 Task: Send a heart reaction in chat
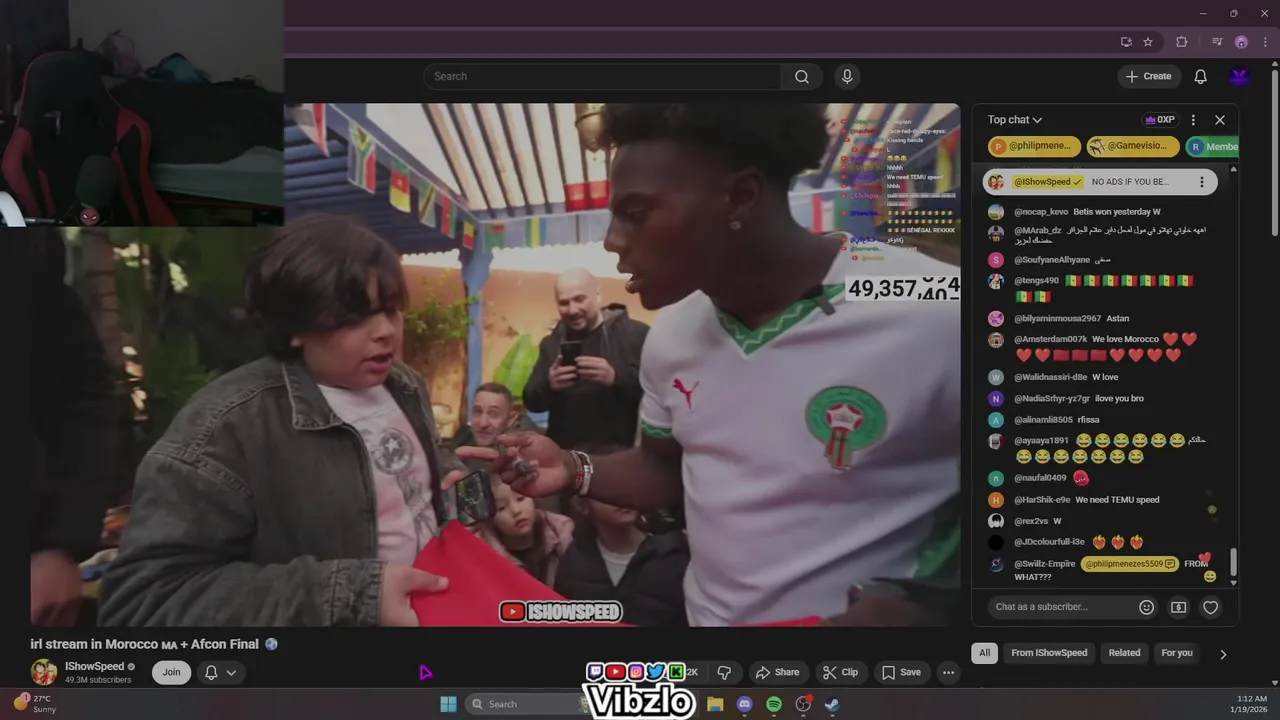[1210, 607]
